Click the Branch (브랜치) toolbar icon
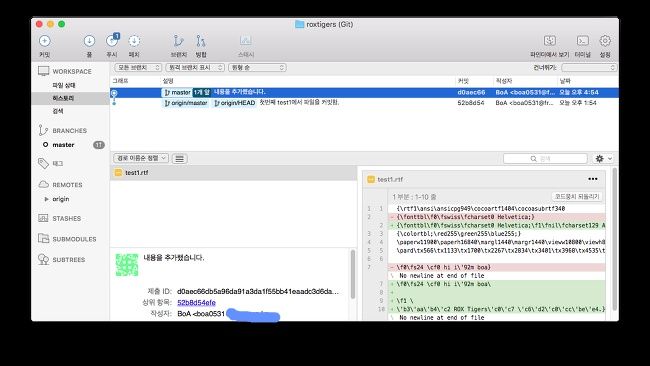The image size is (650, 366). 178,41
